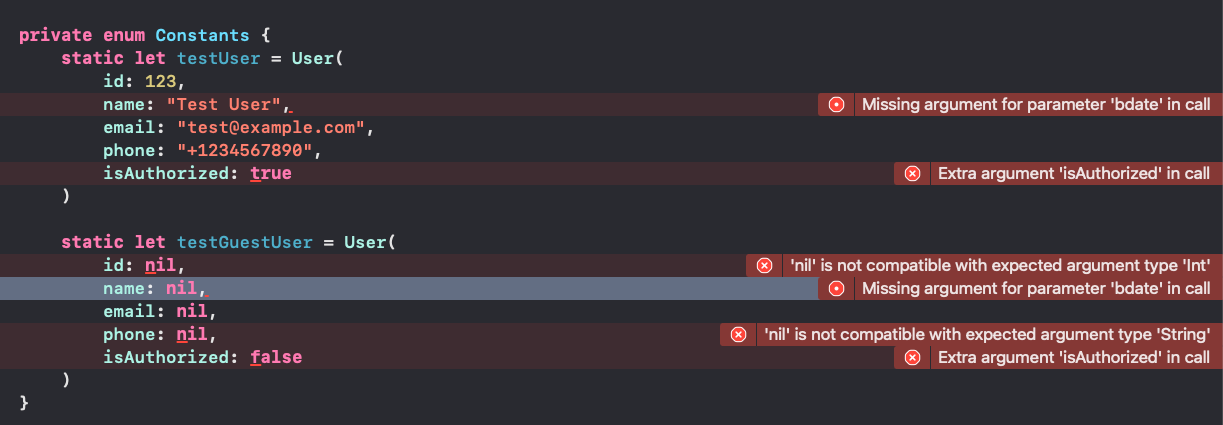Open the missing 'bdate' error message in testUser
The width and height of the screenshot is (1223, 425).
pyautogui.click(x=1036, y=105)
